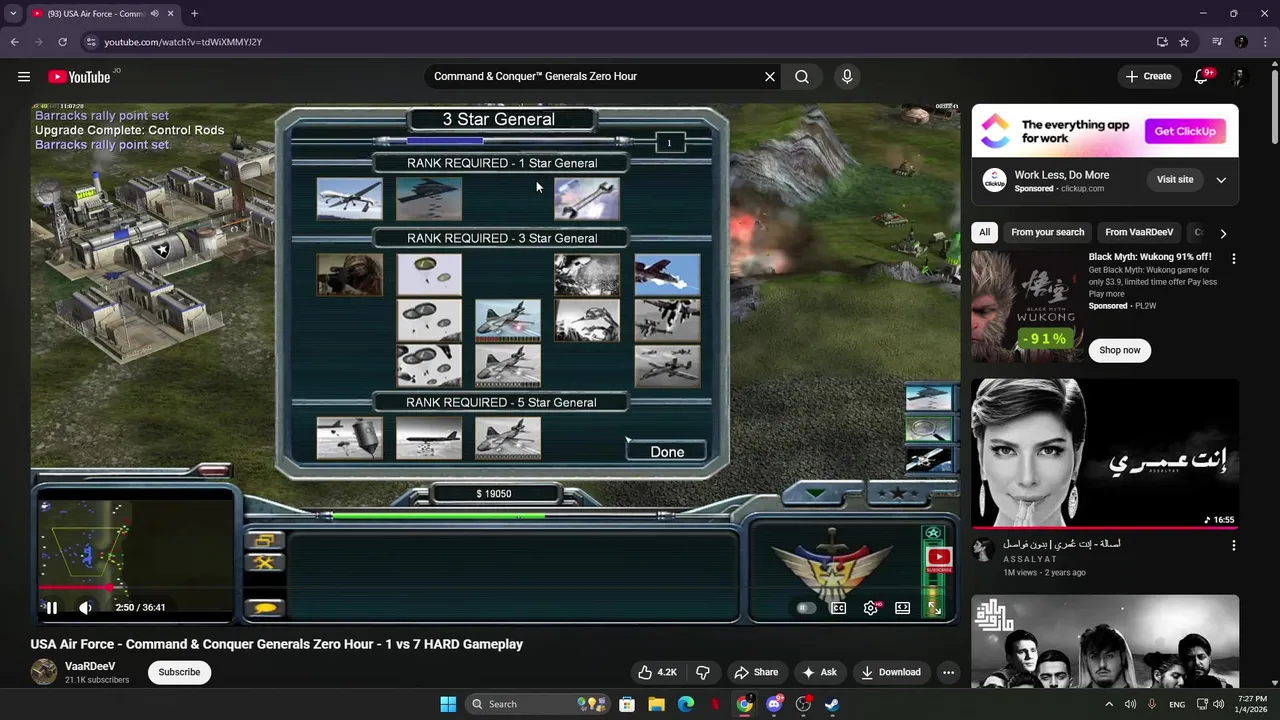
Task: Choose the Pathfinder sniper soldier icon
Action: [349, 274]
